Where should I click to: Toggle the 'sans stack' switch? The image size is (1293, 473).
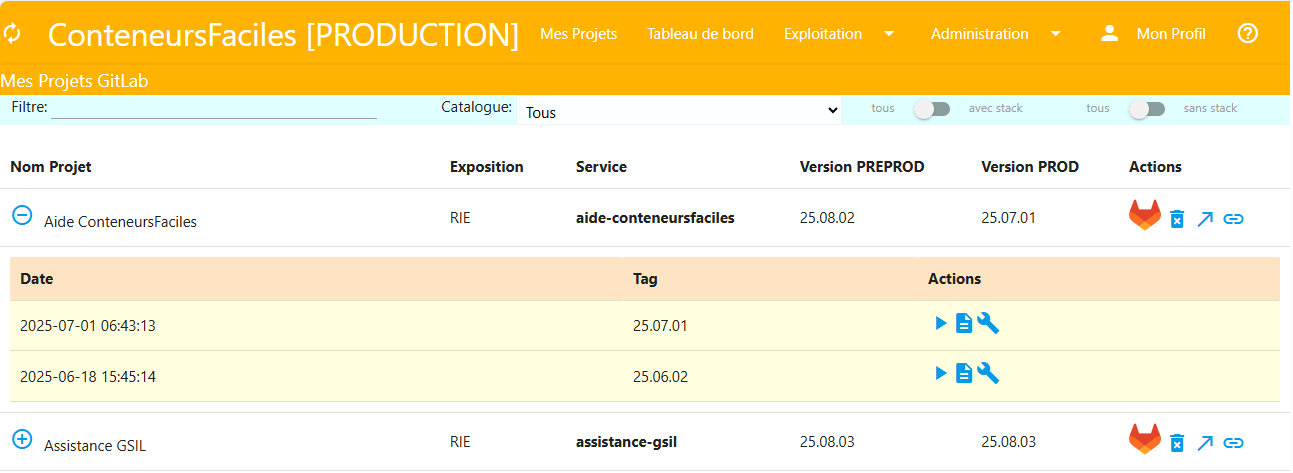(x=1147, y=109)
